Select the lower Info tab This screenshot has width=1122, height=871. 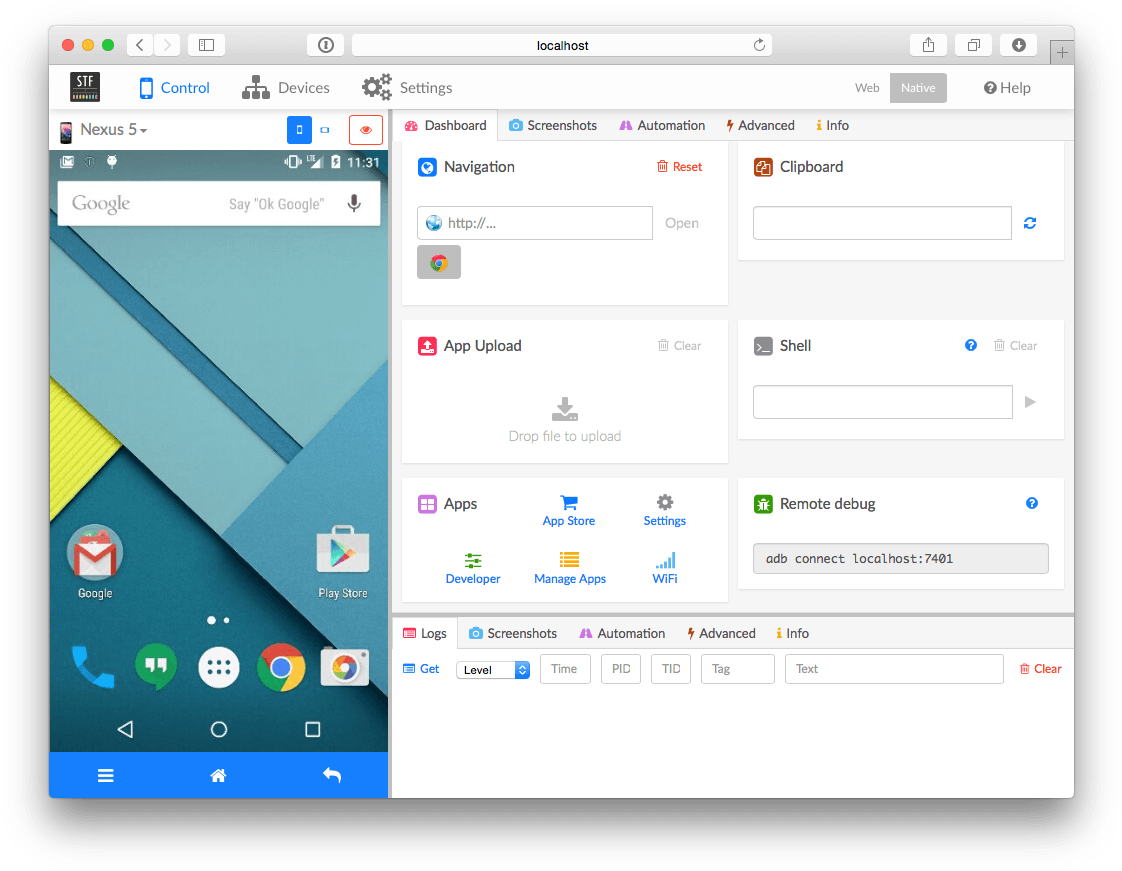[x=792, y=633]
